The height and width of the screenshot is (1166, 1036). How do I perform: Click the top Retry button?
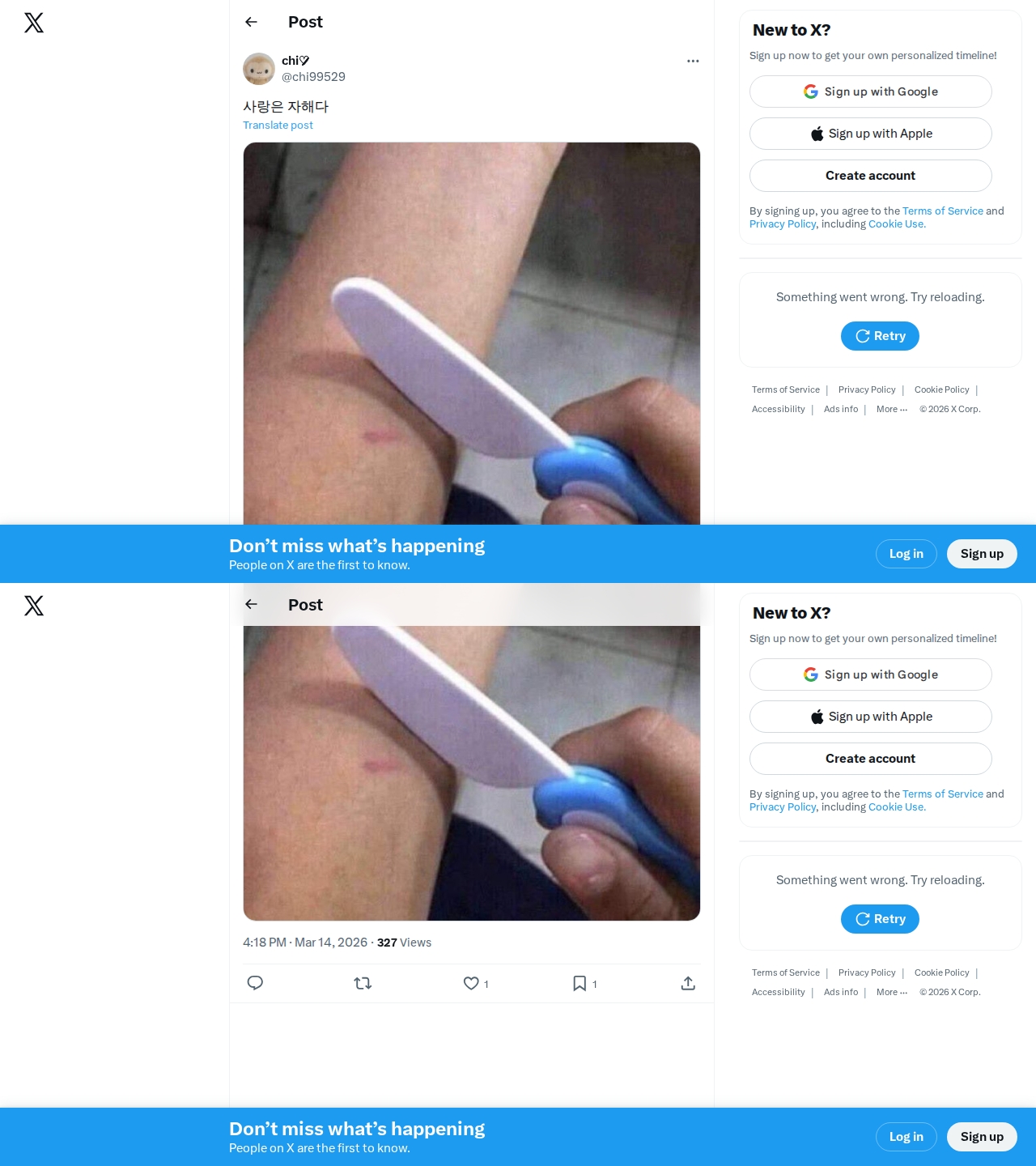pos(880,336)
